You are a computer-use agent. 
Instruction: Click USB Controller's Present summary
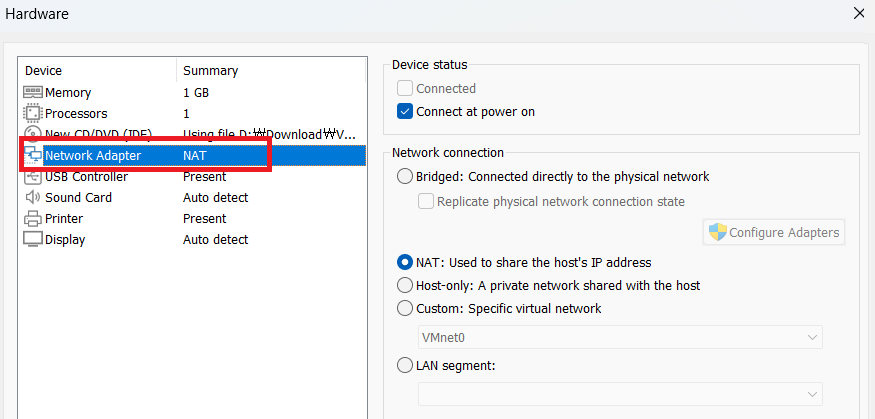point(204,177)
